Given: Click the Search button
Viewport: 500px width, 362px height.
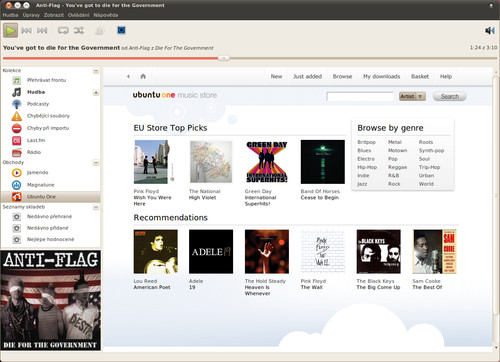Looking at the screenshot, I should tap(449, 96).
